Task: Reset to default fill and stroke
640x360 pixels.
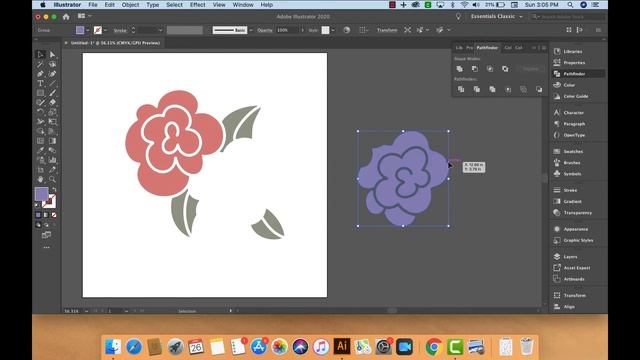Action: click(38, 205)
